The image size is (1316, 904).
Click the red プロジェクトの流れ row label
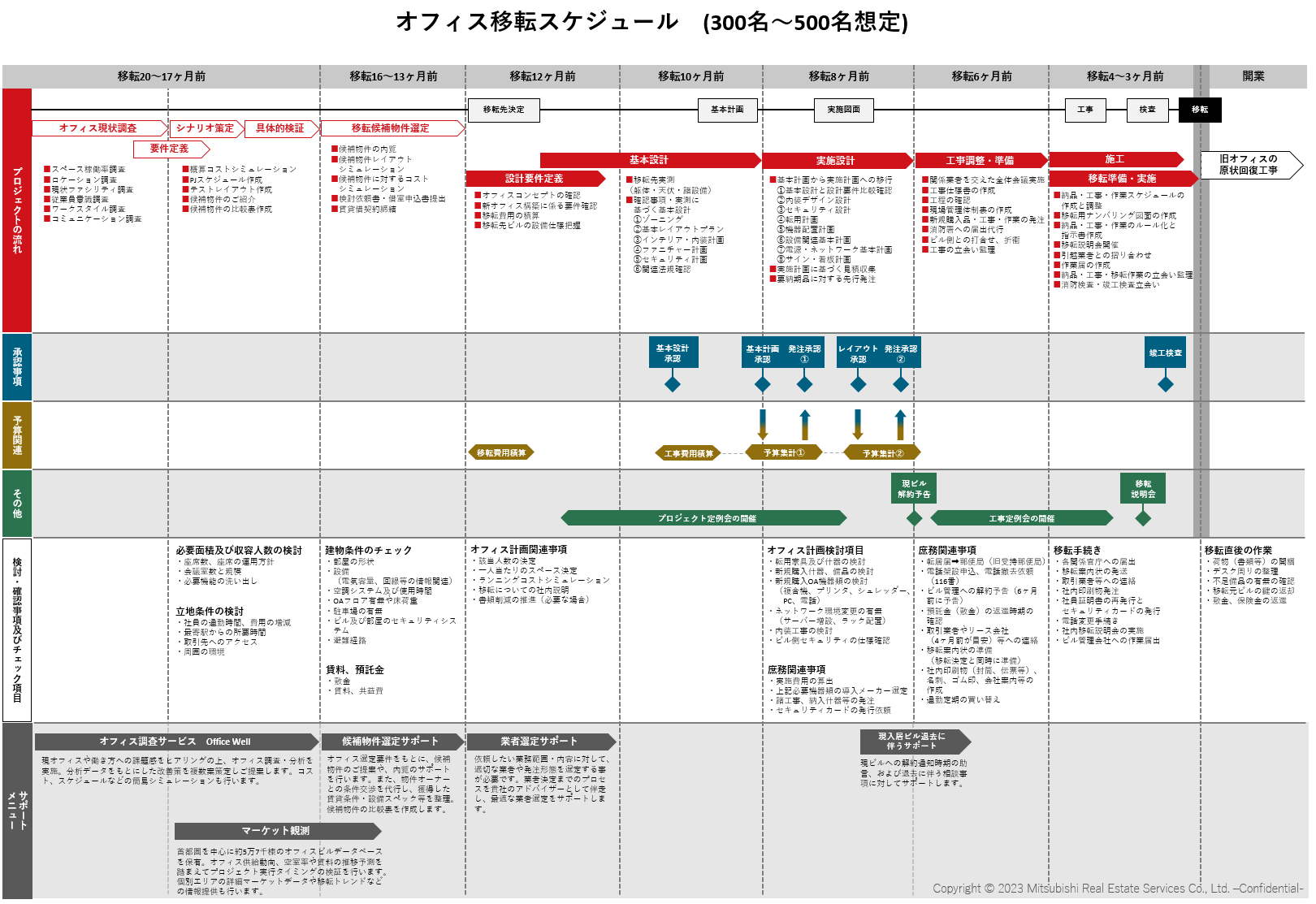click(x=17, y=210)
